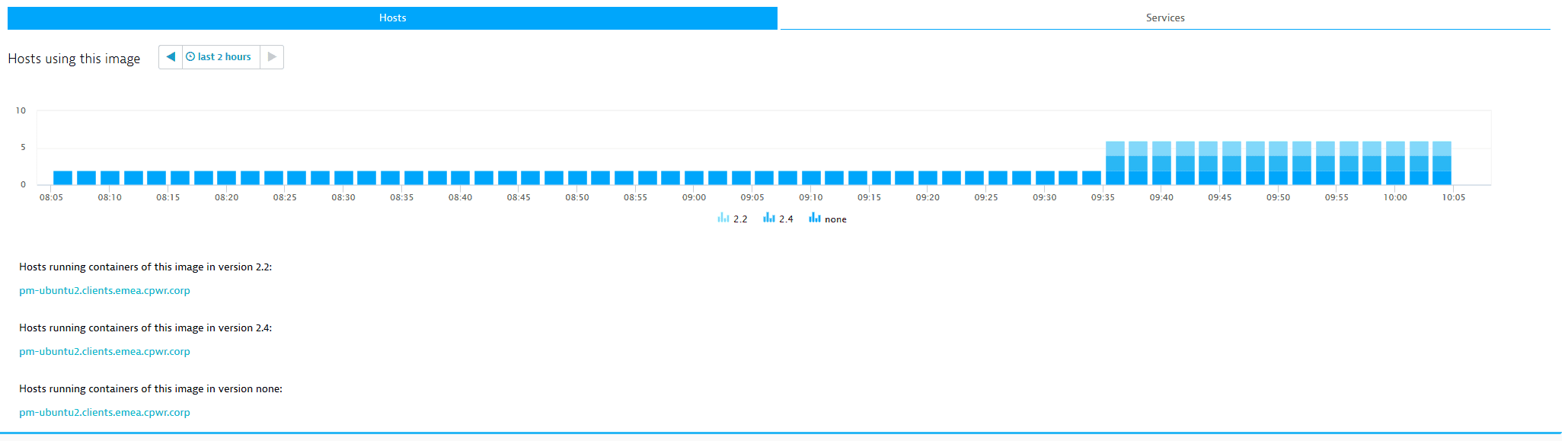Go to the previous time frame
The height and width of the screenshot is (441, 1568).
[x=171, y=57]
